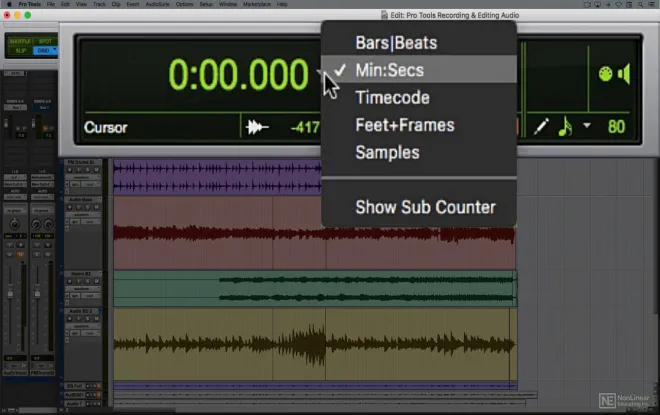Screen dimensions: 660x415
Task: Open Audio Bass track view selector
Action: [82, 215]
